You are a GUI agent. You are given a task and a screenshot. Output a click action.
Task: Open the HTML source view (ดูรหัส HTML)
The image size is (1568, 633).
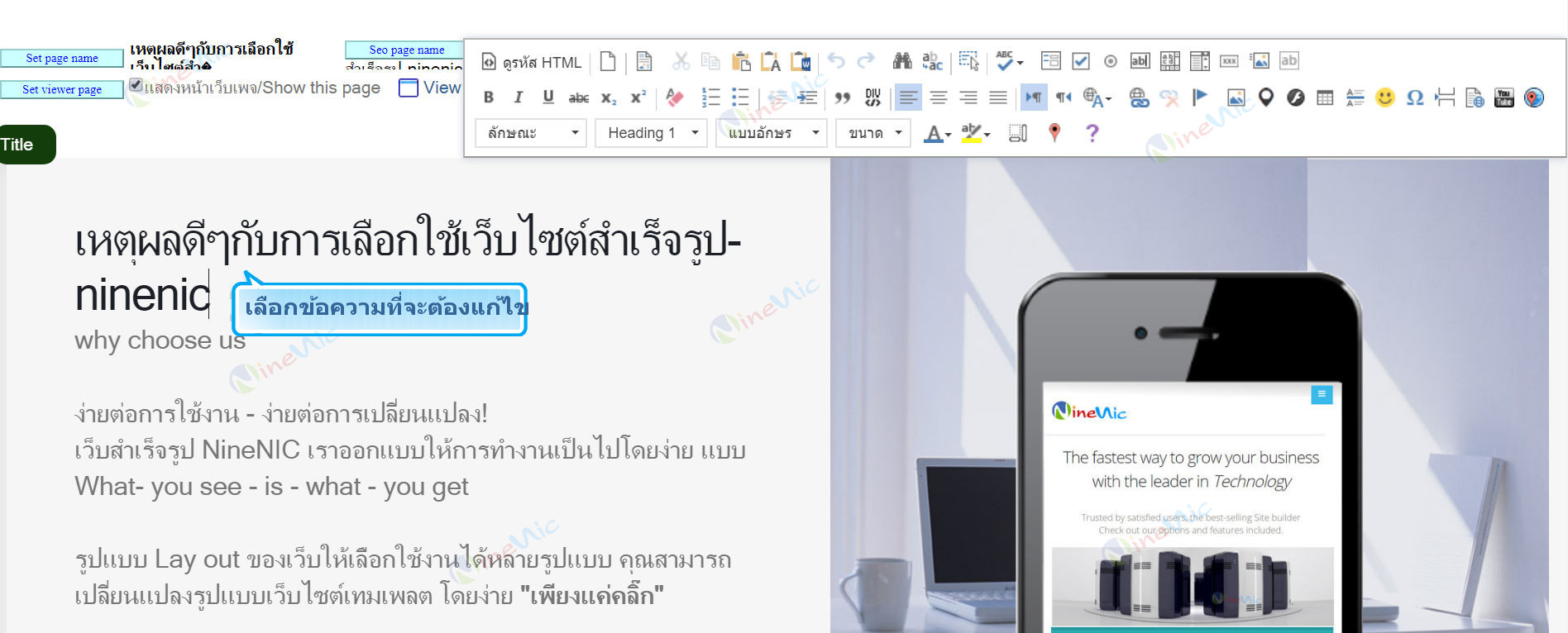point(532,62)
